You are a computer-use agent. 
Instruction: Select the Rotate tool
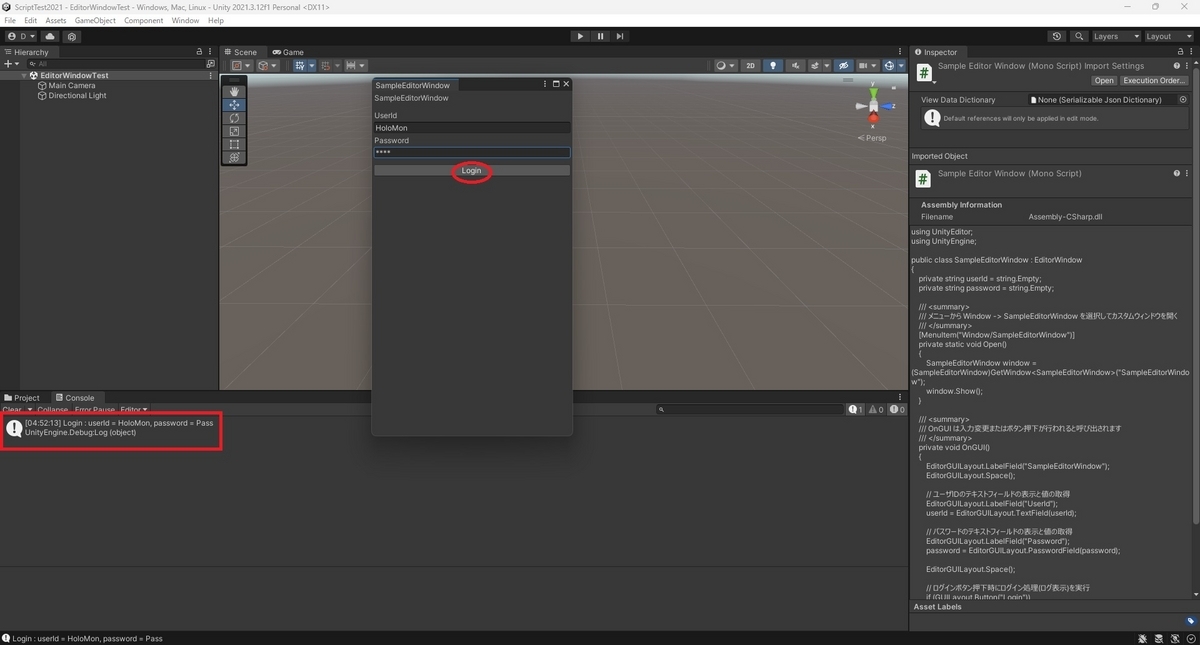[x=234, y=119]
